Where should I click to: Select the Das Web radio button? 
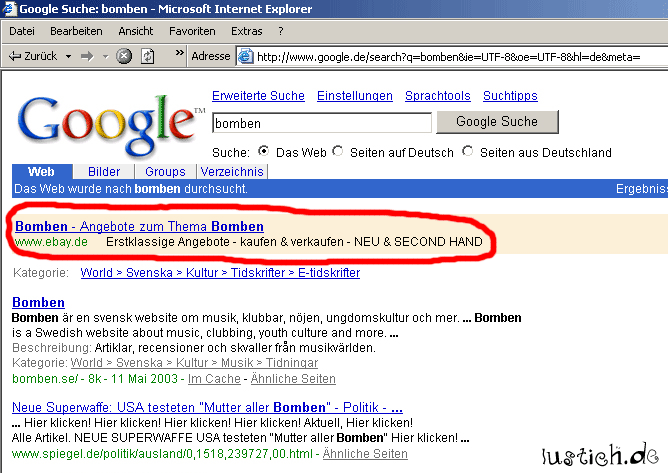[264, 151]
